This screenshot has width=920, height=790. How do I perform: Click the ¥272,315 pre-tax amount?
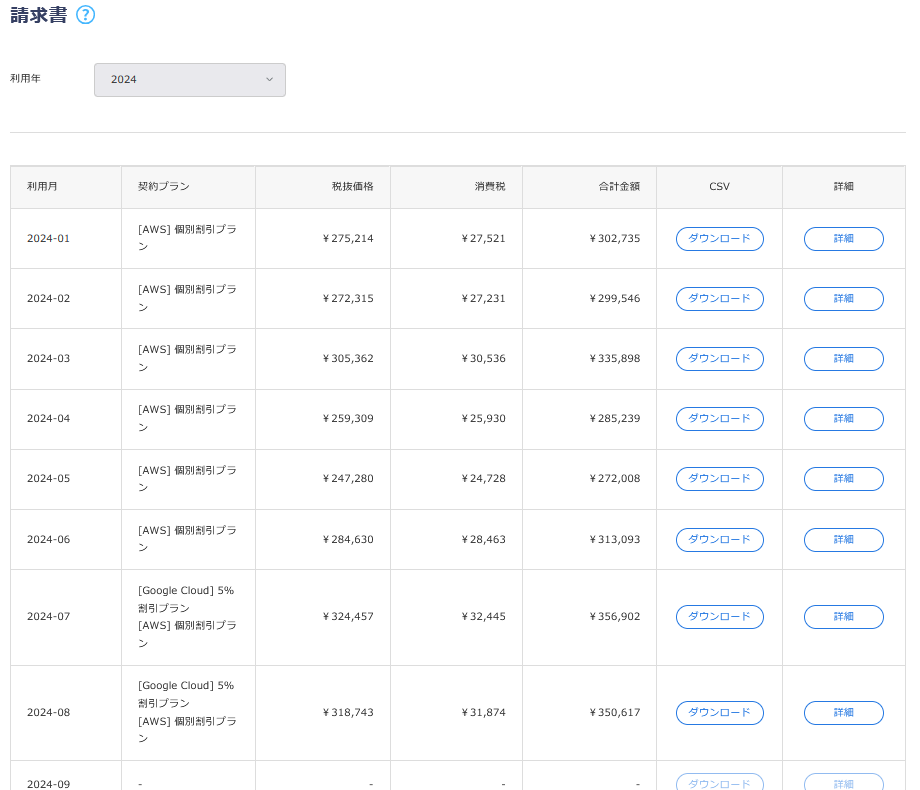[x=348, y=298]
